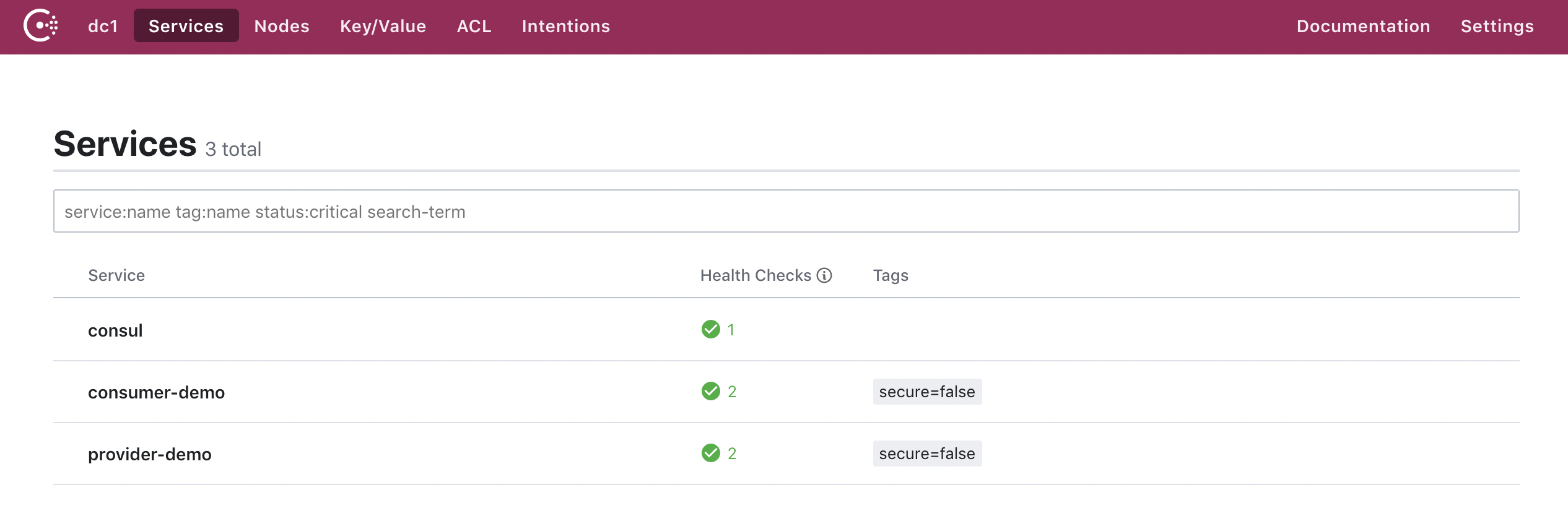Click health check count 2 for consumer-demo
The image size is (1568, 516).
click(x=732, y=392)
